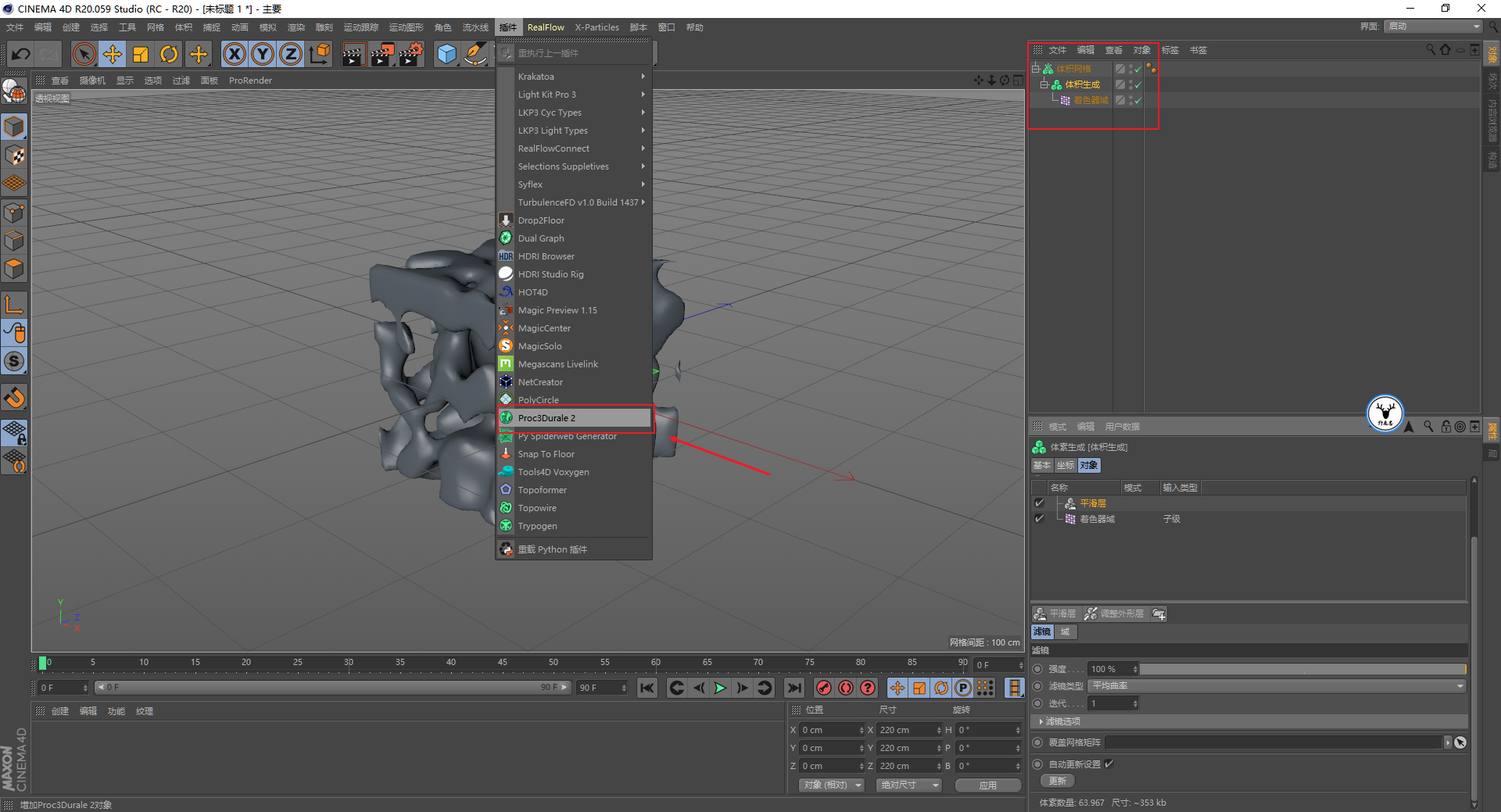This screenshot has width=1501, height=812.
Task: Toggle the X axis lock
Action: (x=235, y=54)
